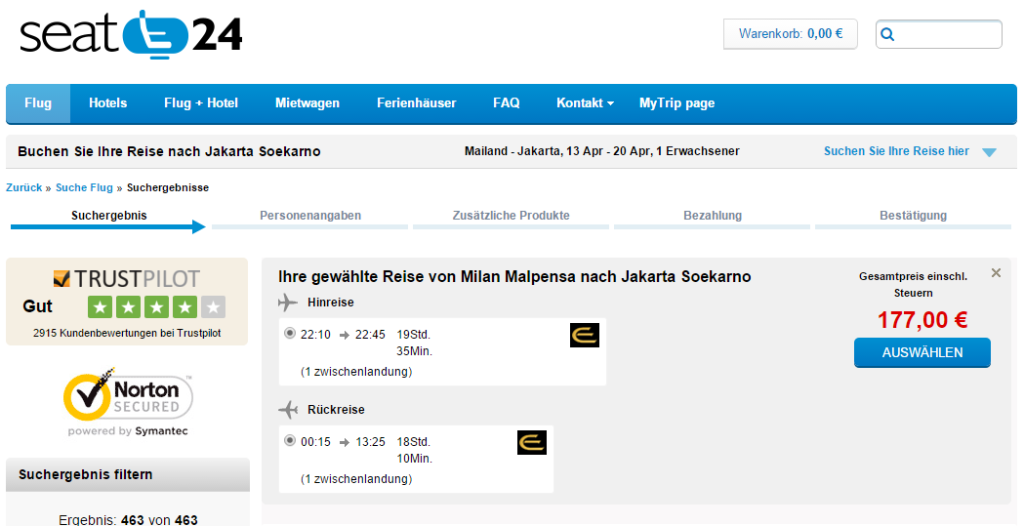1024x526 pixels.
Task: Open the Trustpilot rating box
Action: [127, 301]
